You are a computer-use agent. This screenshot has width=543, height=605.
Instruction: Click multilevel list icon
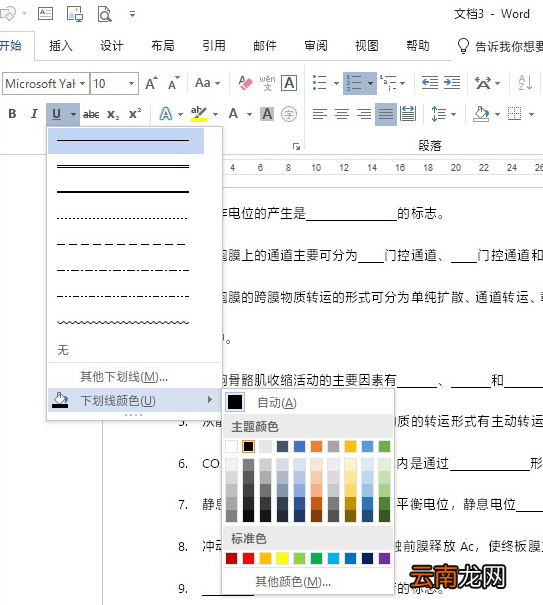388,83
